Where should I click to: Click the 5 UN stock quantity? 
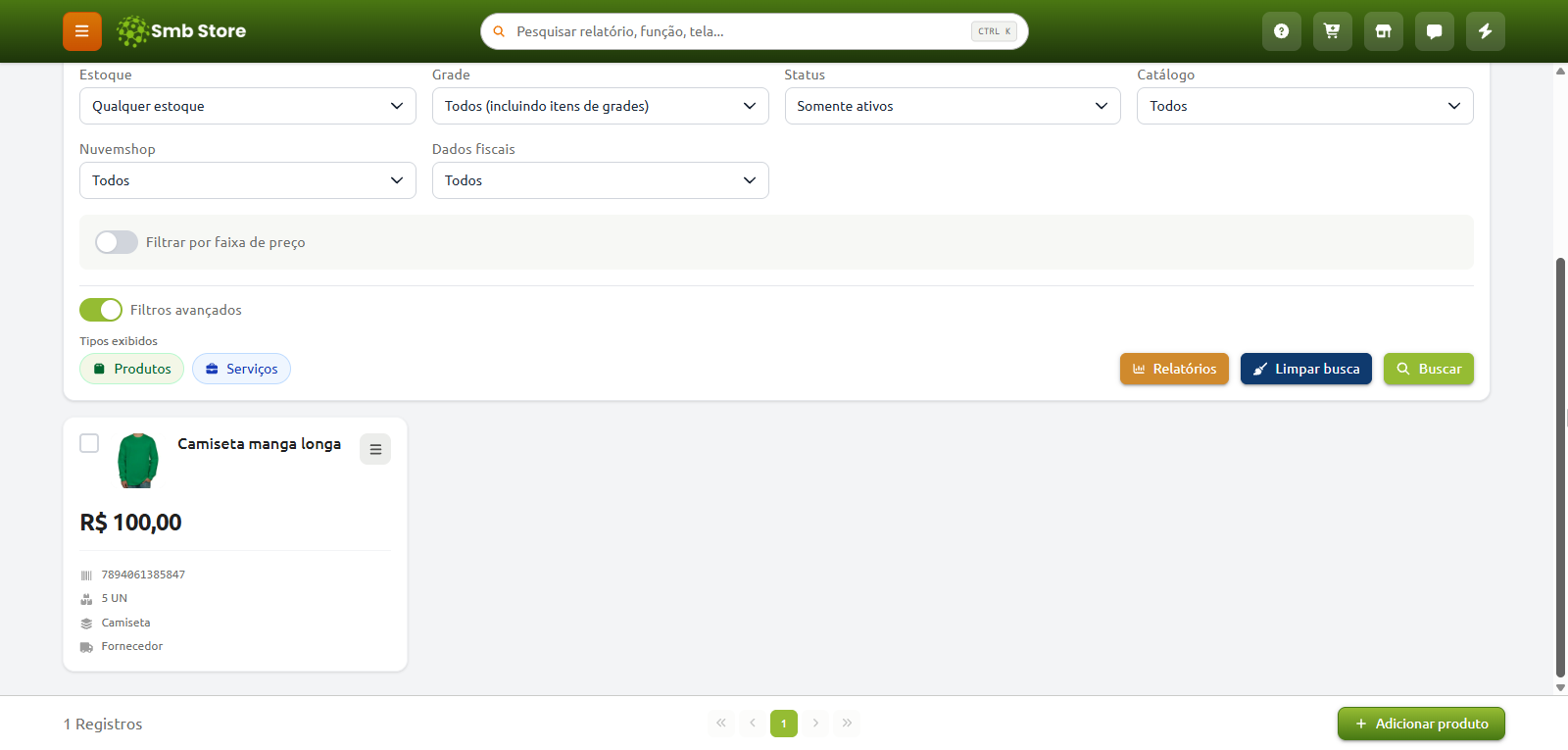click(115, 598)
